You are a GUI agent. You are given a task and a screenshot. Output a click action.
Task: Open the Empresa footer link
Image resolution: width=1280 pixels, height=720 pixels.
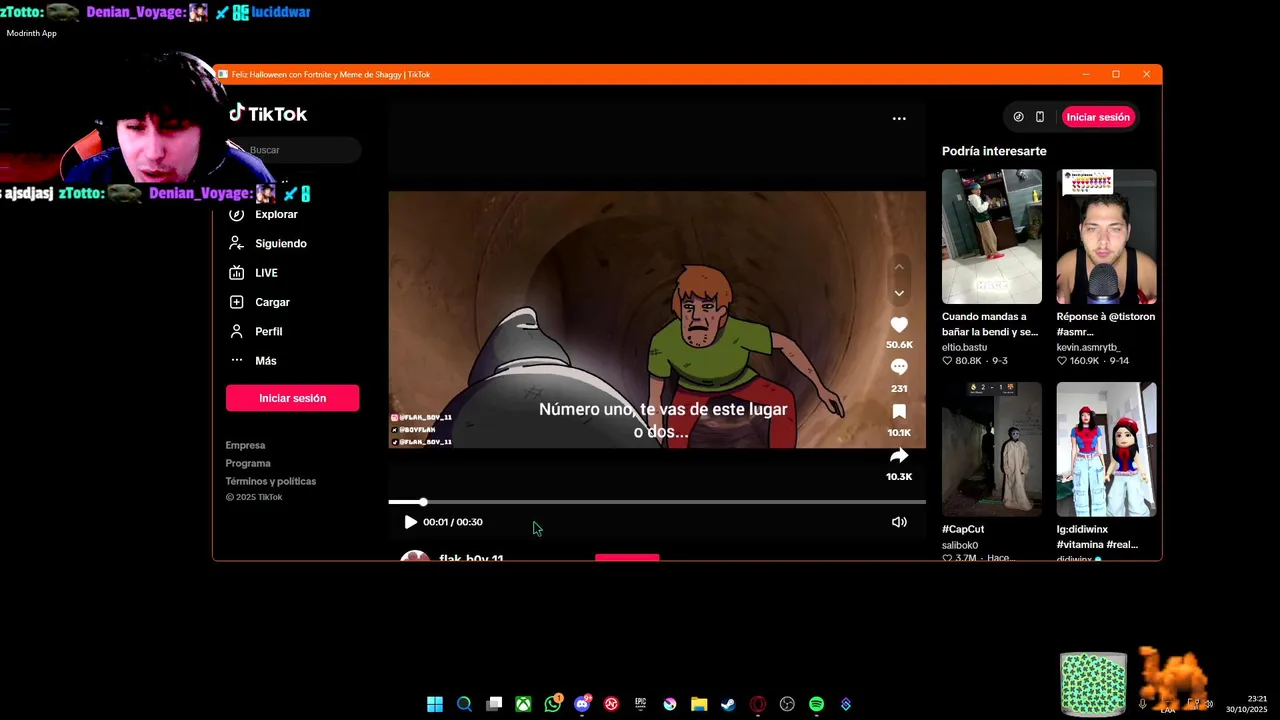(245, 445)
